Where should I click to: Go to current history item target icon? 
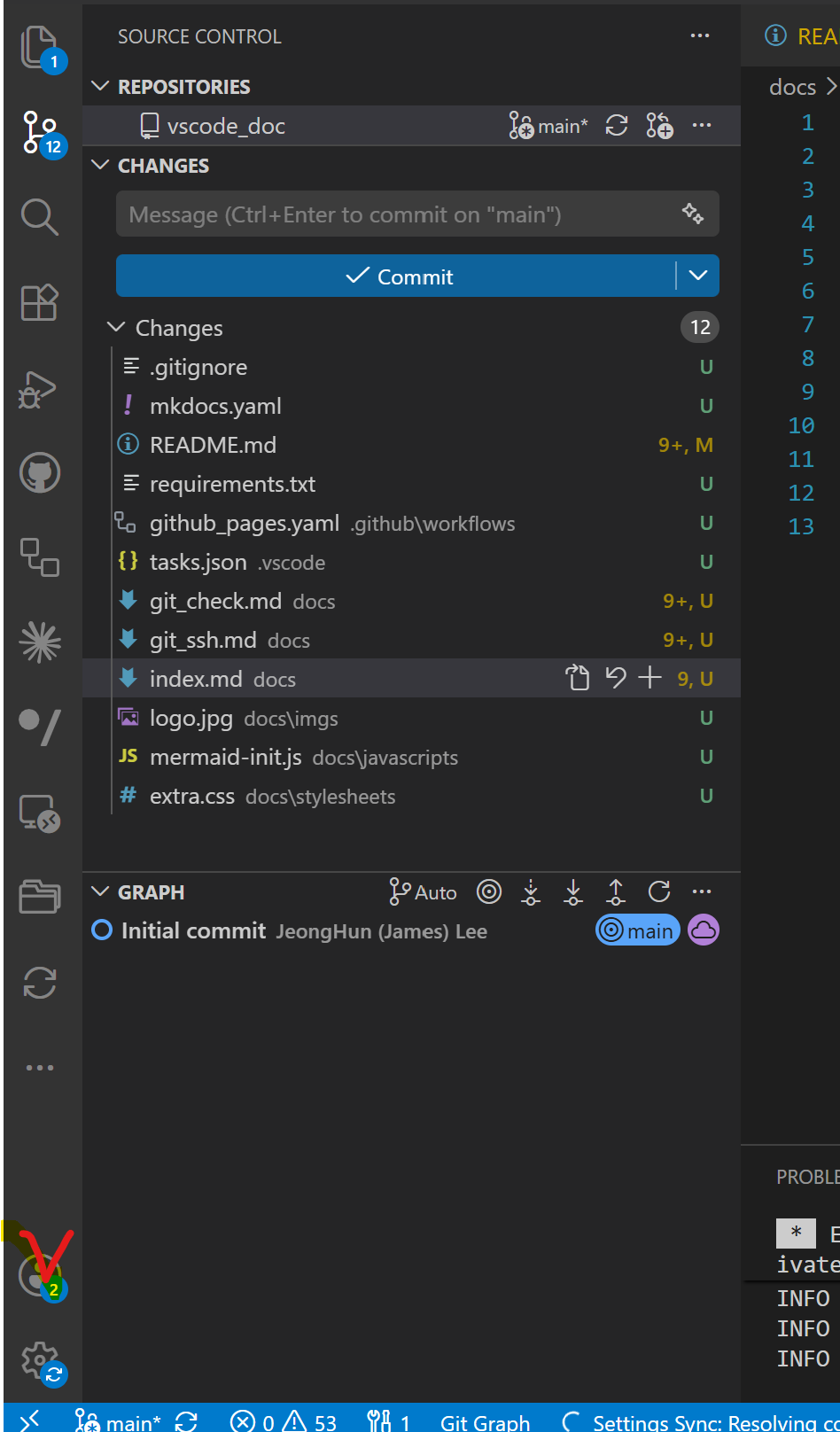[489, 891]
